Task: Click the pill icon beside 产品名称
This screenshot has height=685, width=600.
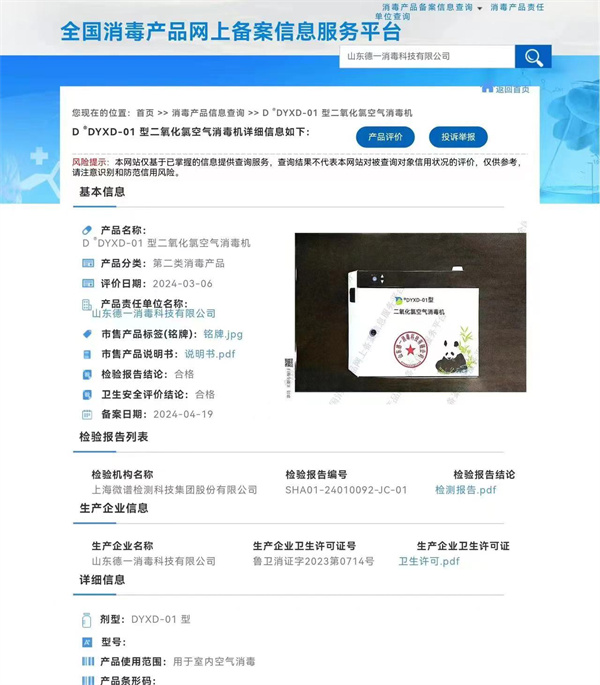Action: tap(87, 230)
